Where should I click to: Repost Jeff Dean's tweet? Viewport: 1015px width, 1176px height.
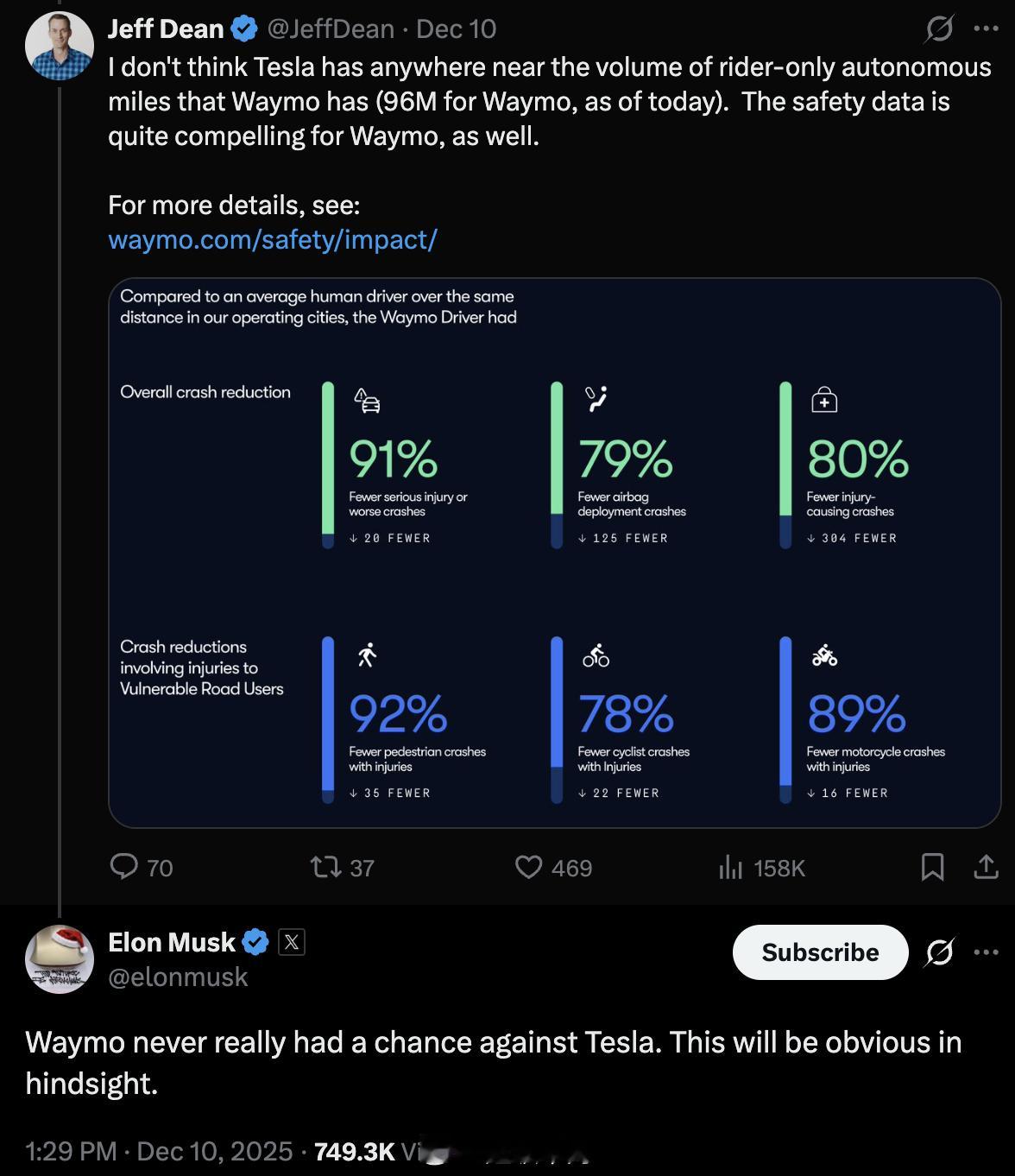[x=326, y=866]
